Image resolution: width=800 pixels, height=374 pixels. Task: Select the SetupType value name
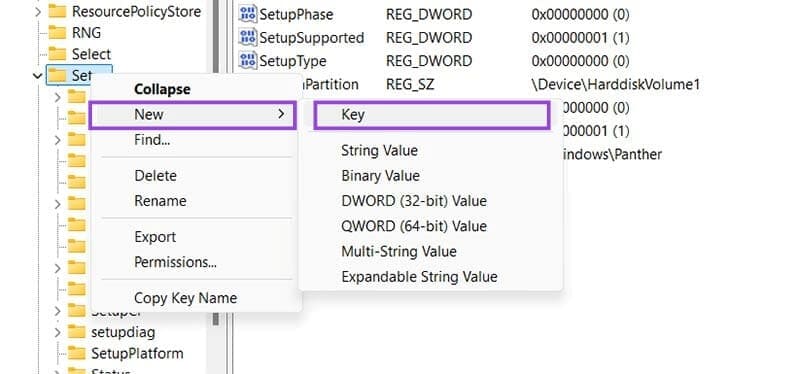click(293, 61)
